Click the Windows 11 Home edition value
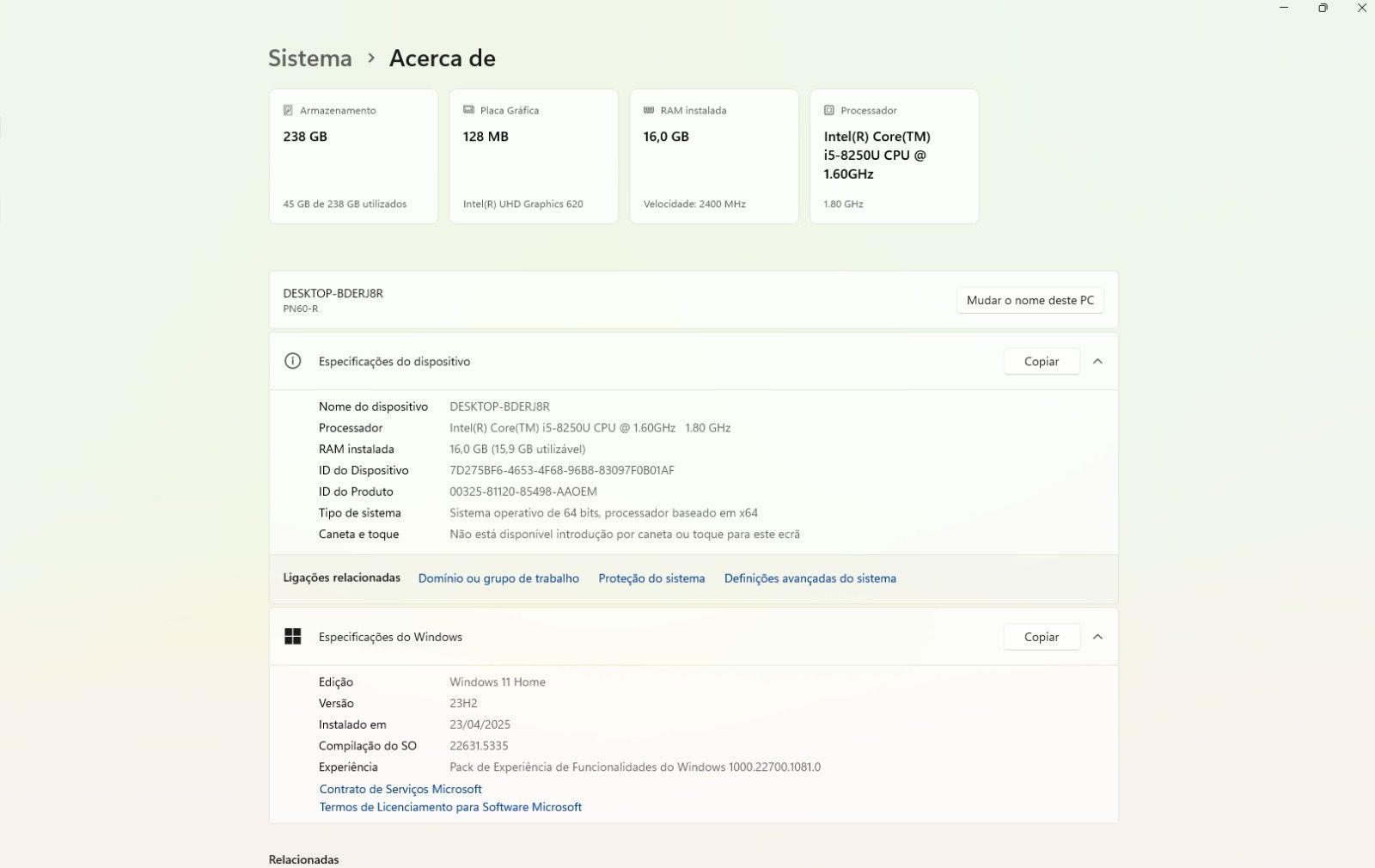The image size is (1375, 868). pos(498,682)
